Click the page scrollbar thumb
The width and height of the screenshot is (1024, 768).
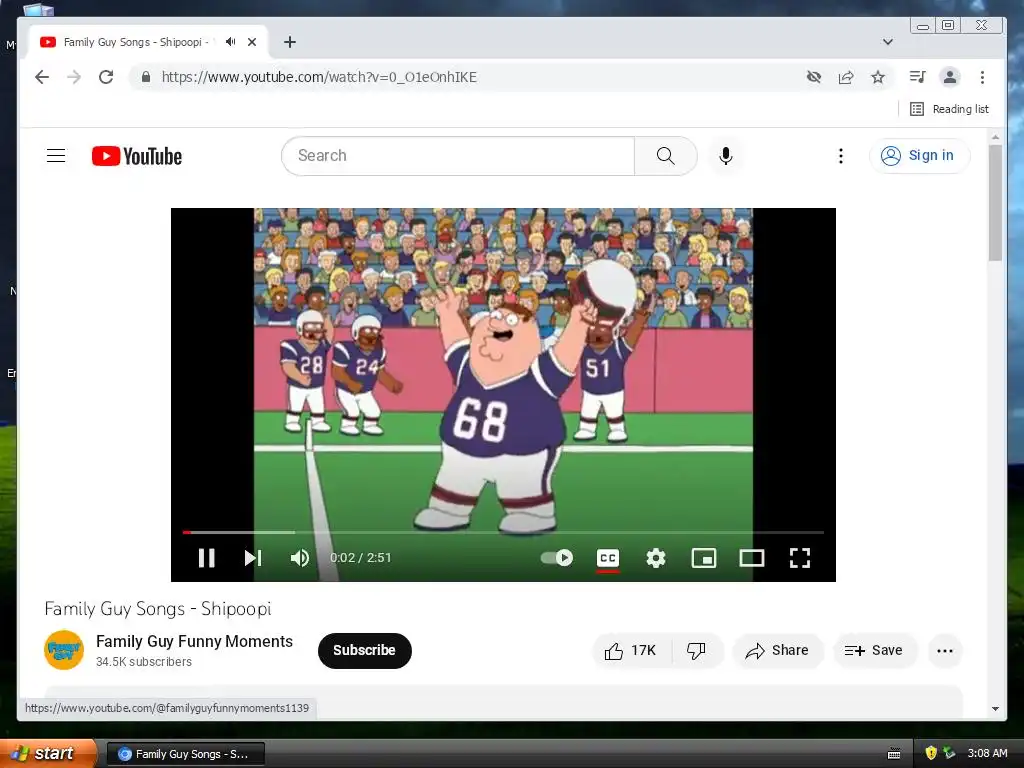(x=995, y=202)
